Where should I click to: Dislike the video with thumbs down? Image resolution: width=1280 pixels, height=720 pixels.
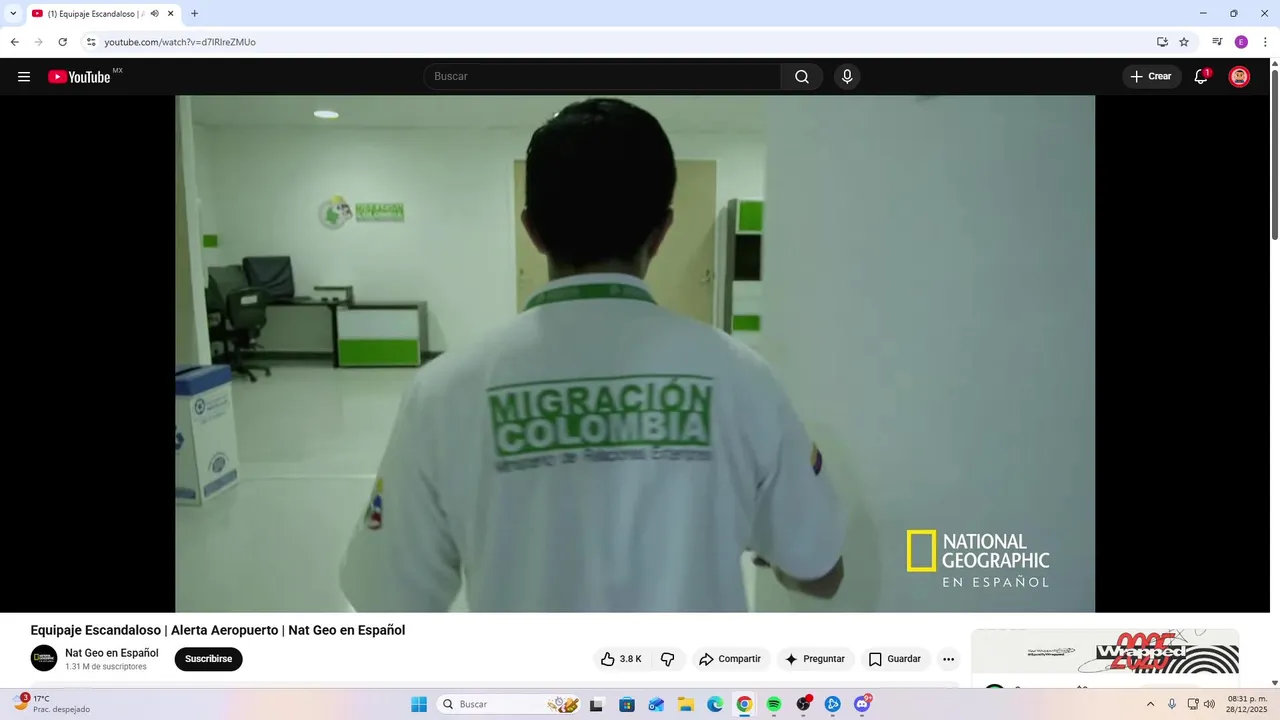pos(668,659)
